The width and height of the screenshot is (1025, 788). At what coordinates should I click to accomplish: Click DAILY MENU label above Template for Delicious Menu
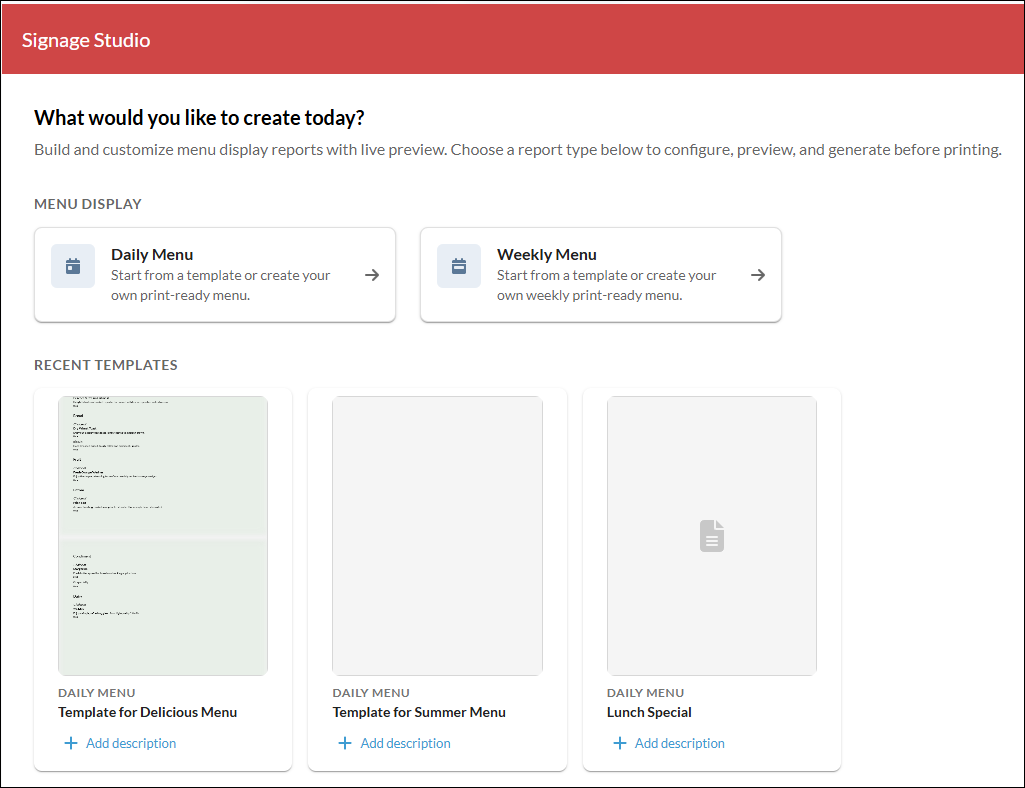(x=97, y=693)
